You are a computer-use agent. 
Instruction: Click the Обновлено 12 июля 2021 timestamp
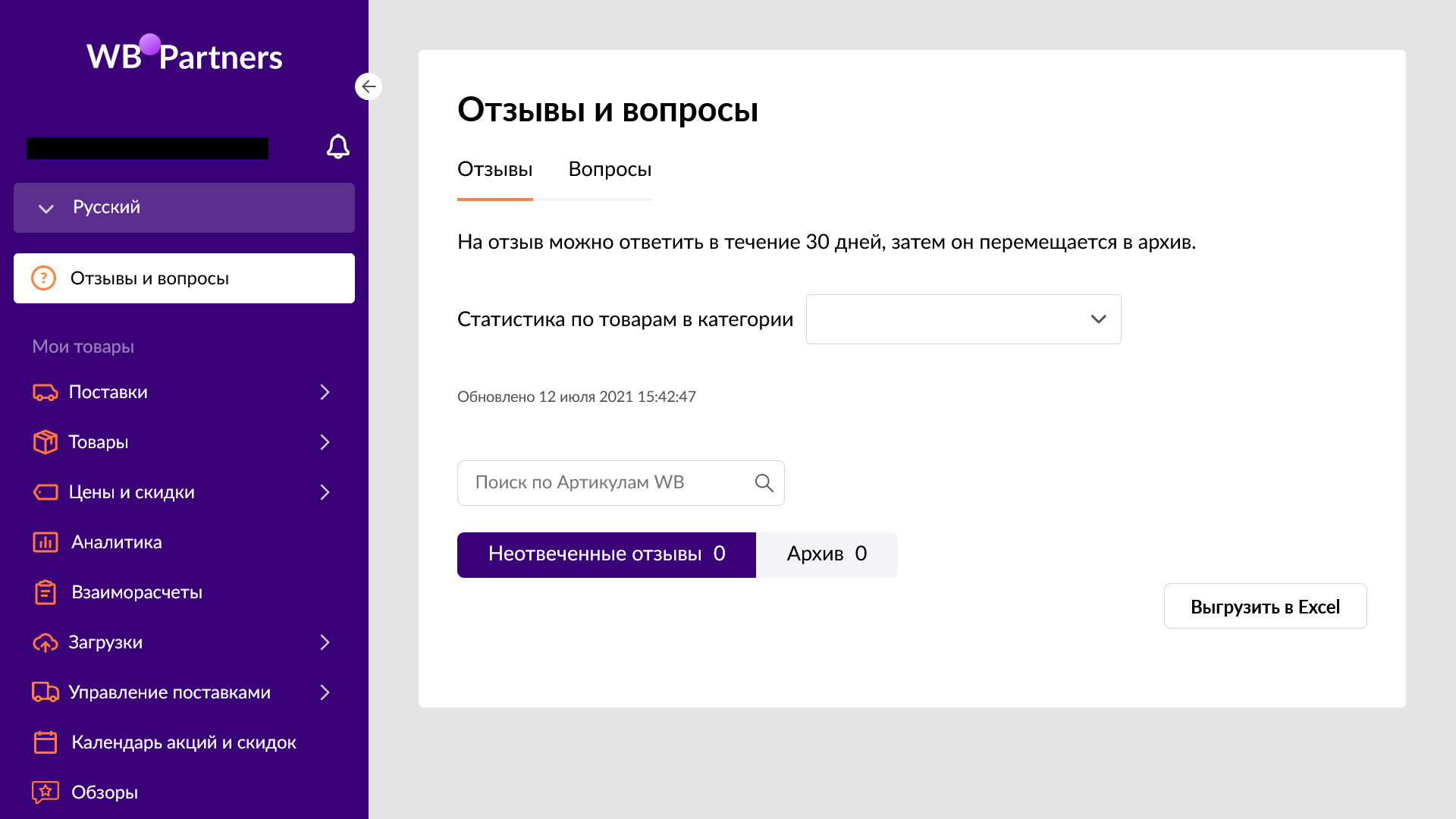(x=576, y=397)
